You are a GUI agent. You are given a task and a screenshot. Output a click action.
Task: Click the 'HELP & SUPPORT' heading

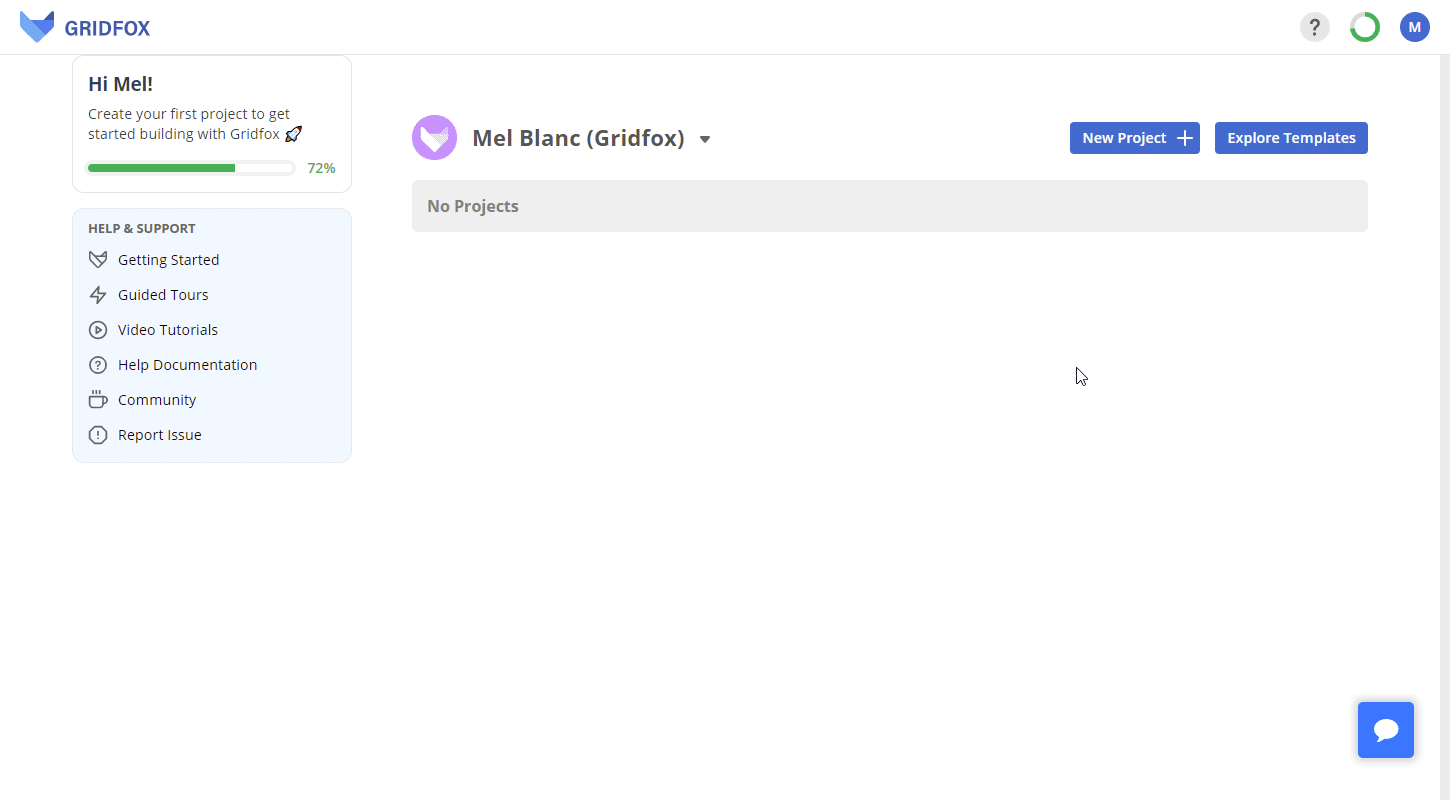tap(142, 228)
